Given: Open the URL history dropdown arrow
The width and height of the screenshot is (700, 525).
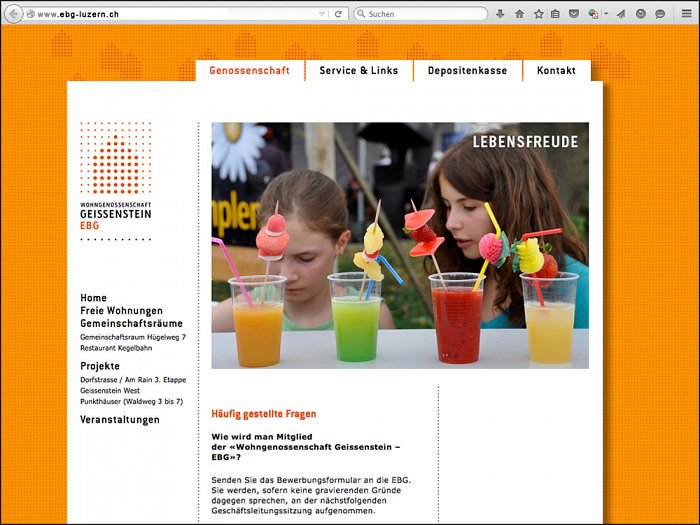Looking at the screenshot, I should pos(321,14).
